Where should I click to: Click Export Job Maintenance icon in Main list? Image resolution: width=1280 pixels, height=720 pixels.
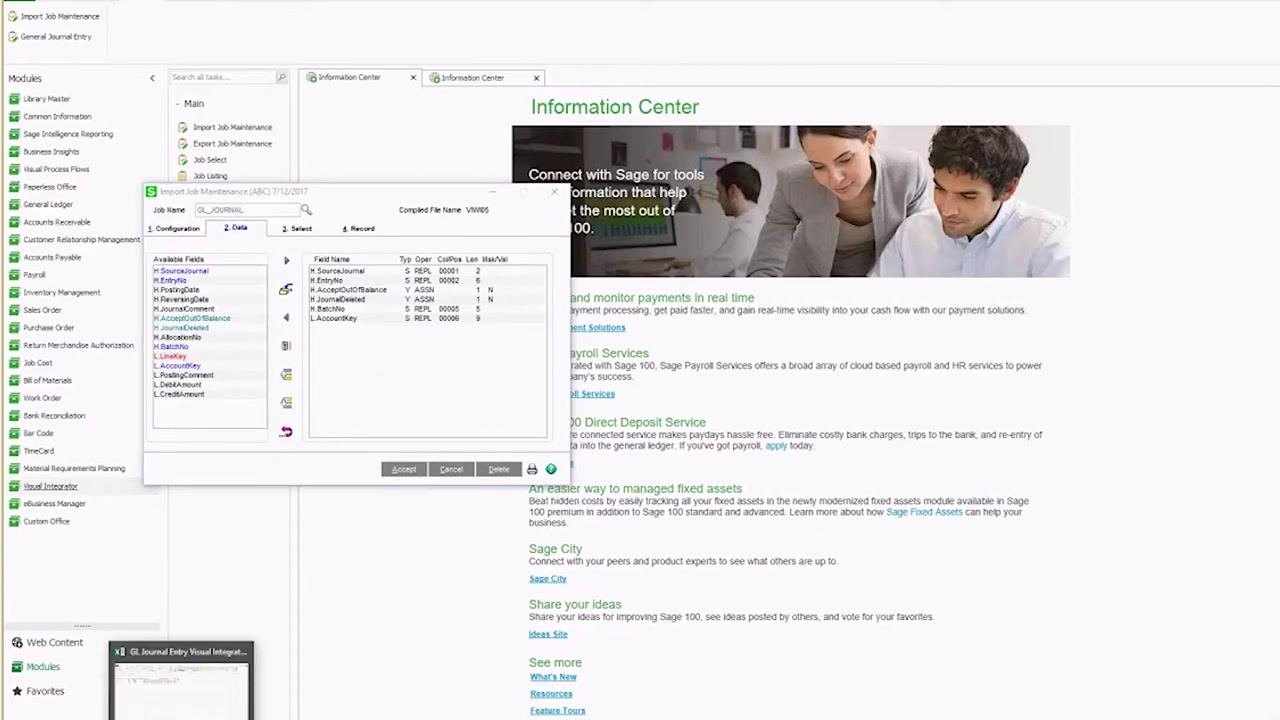(x=183, y=143)
